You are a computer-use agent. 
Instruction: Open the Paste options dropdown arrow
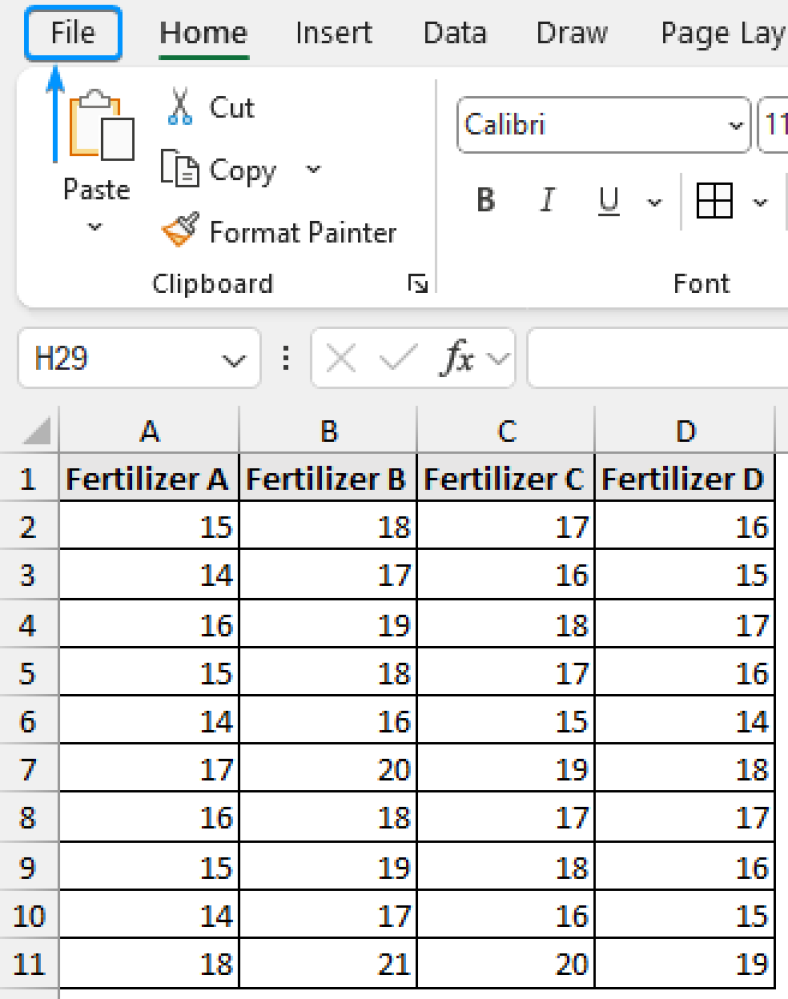pos(95,227)
